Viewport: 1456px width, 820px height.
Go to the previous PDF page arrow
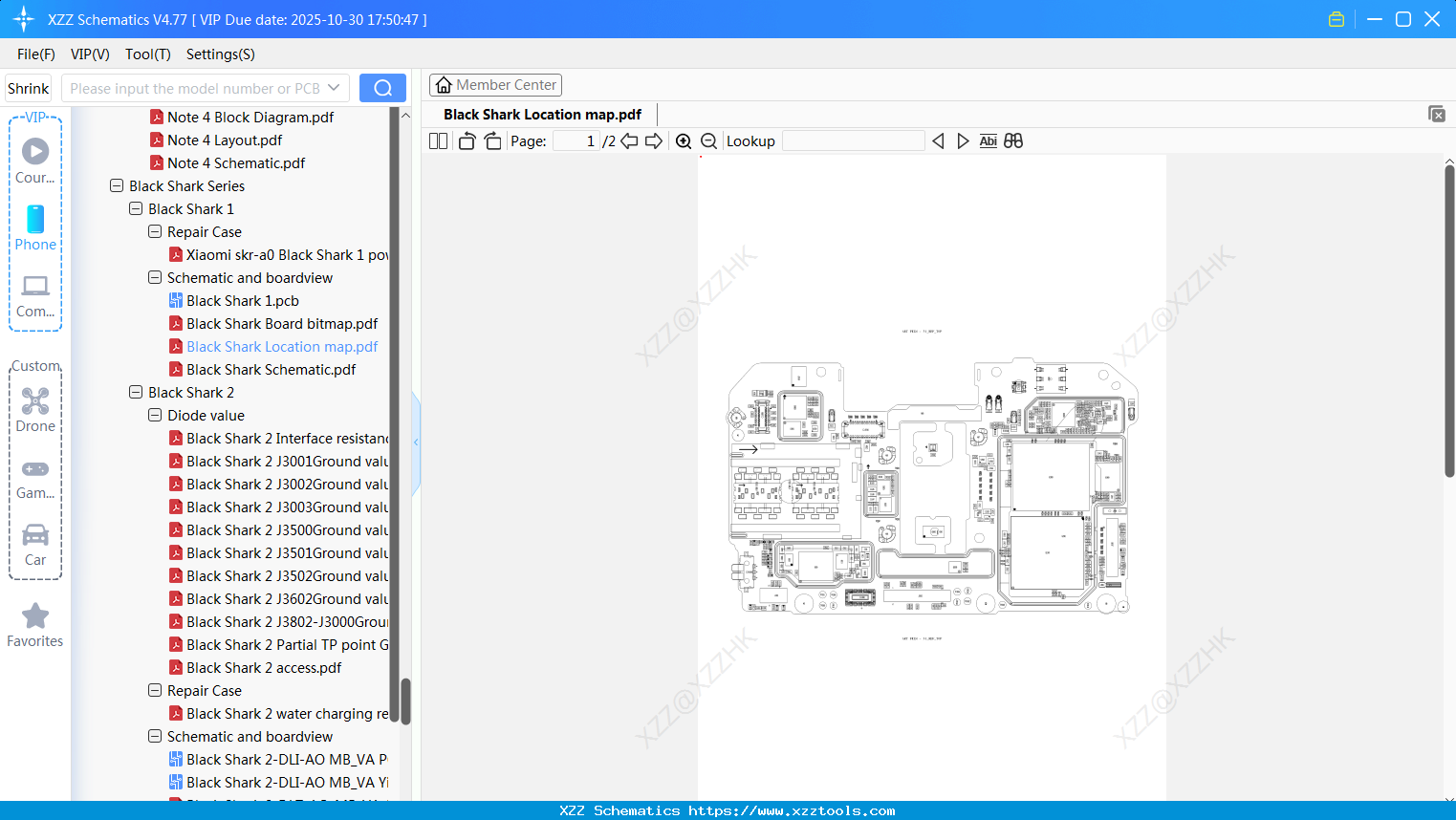point(629,141)
